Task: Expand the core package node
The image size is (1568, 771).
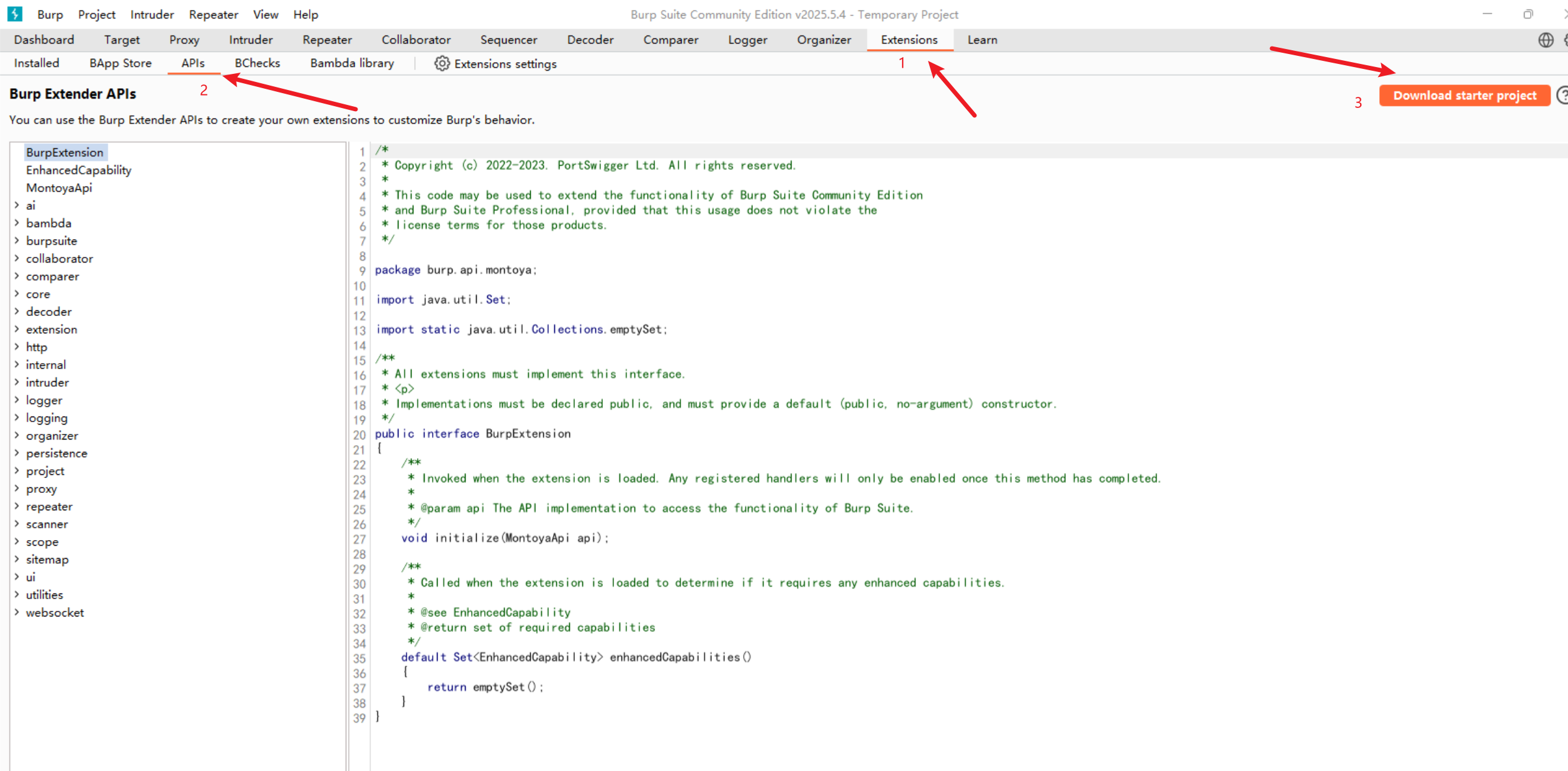Action: 17,294
